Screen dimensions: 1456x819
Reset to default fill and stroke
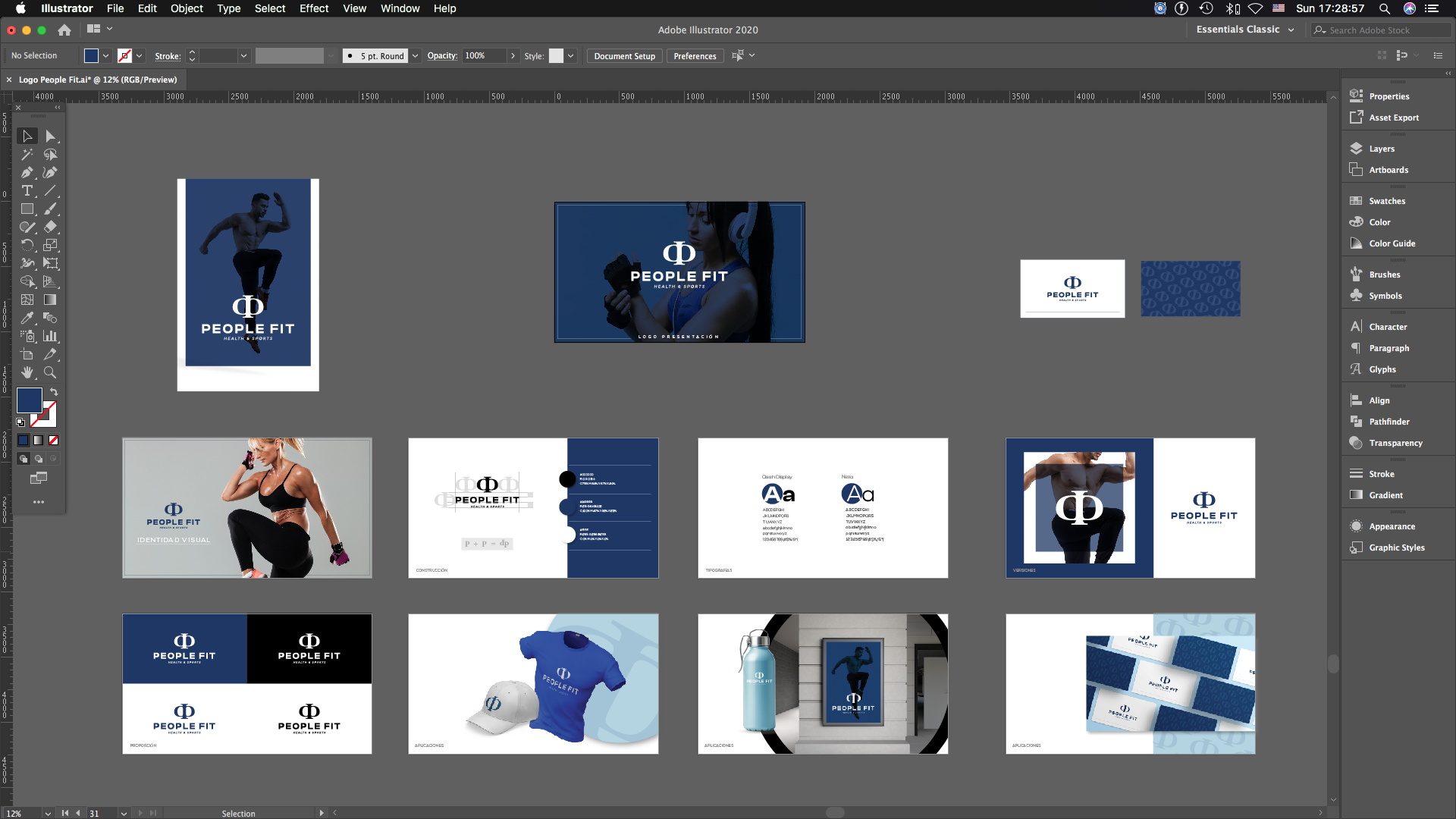tap(20, 422)
